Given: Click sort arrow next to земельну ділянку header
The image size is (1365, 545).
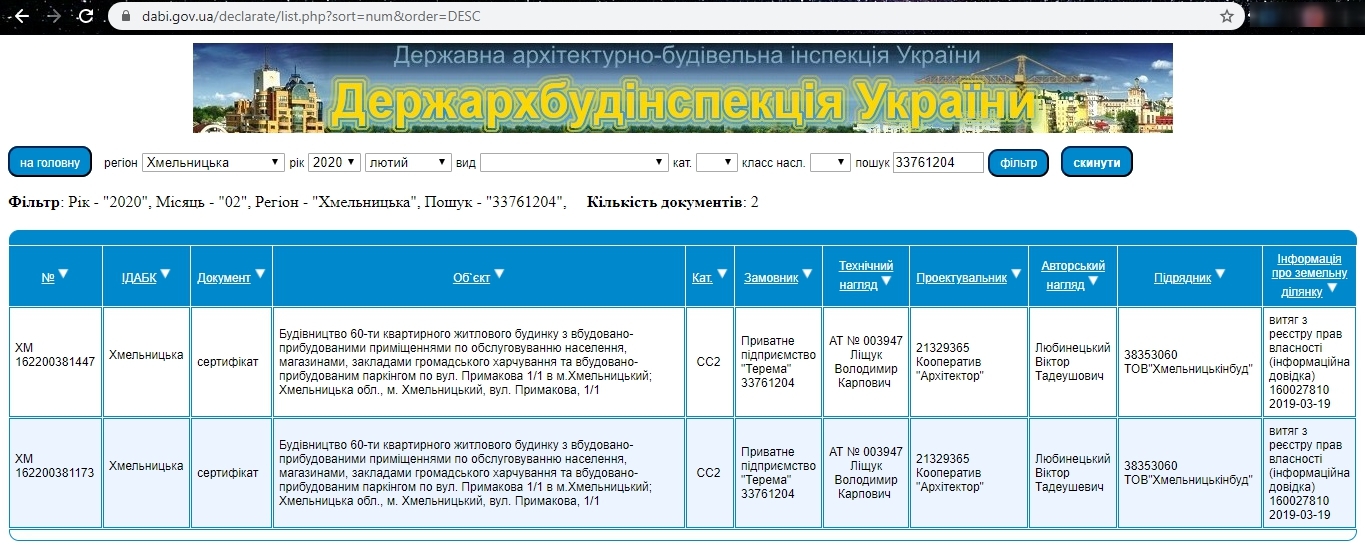Looking at the screenshot, I should tap(1332, 288).
